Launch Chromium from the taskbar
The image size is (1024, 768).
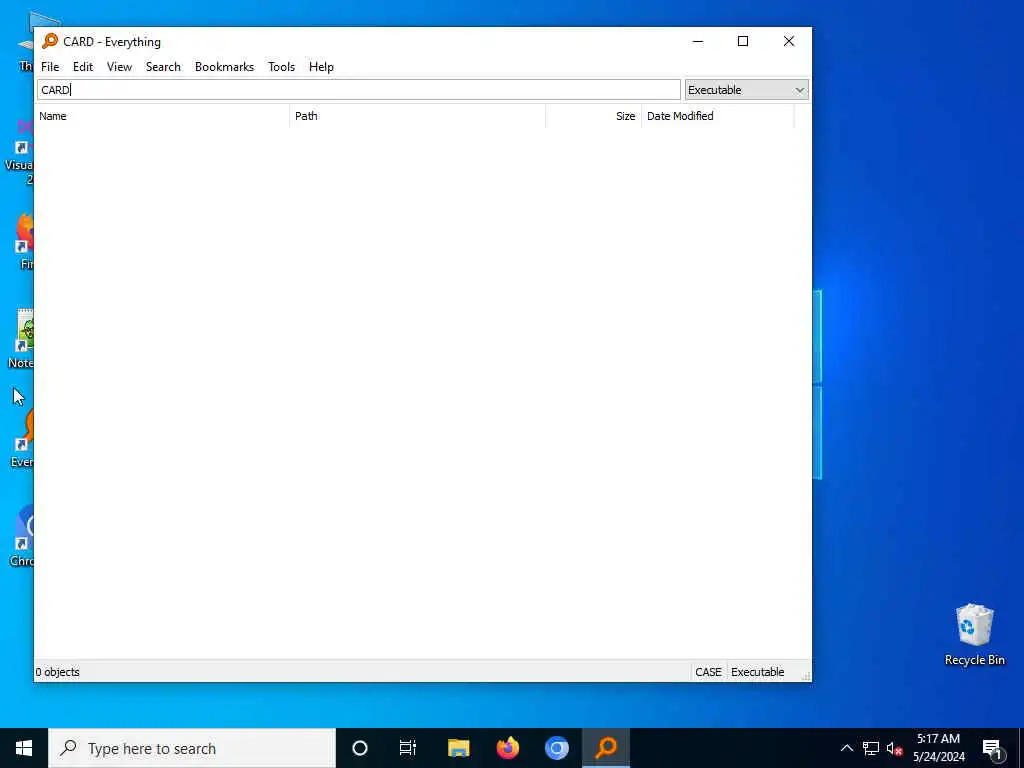557,748
